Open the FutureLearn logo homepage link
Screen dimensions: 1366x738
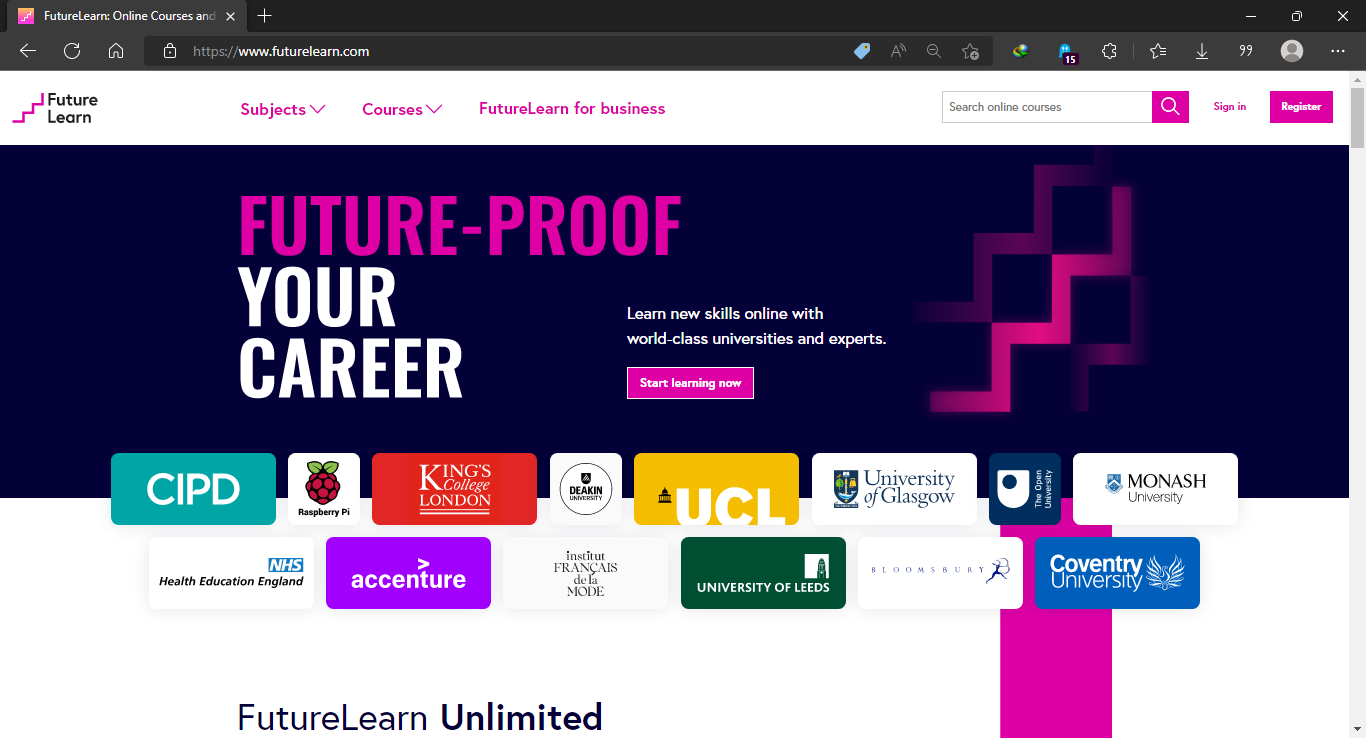[x=55, y=108]
